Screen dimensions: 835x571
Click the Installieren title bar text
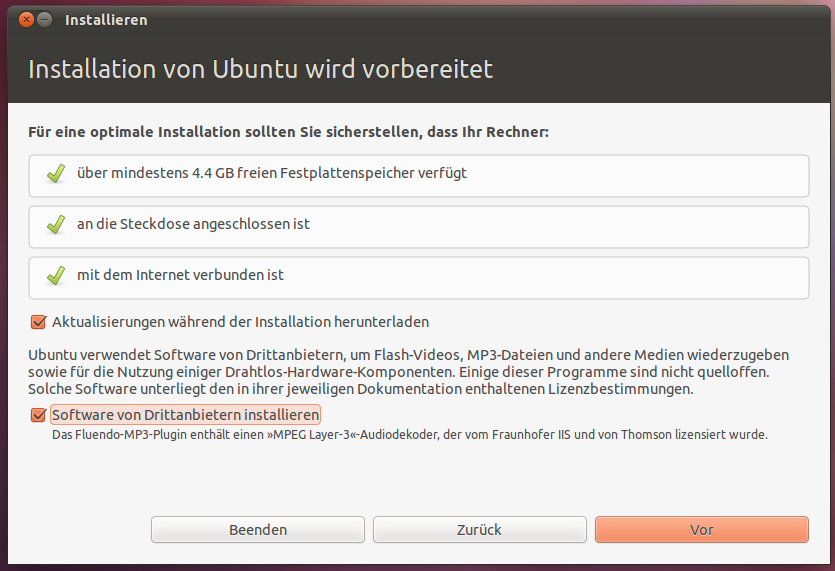106,20
